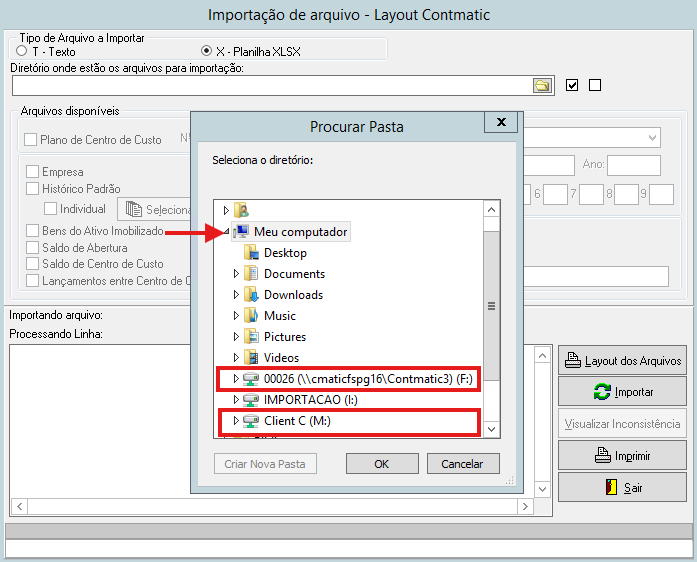
Task: Check Lançamentos entre Centro de Custo checkbox
Action: coord(32,281)
